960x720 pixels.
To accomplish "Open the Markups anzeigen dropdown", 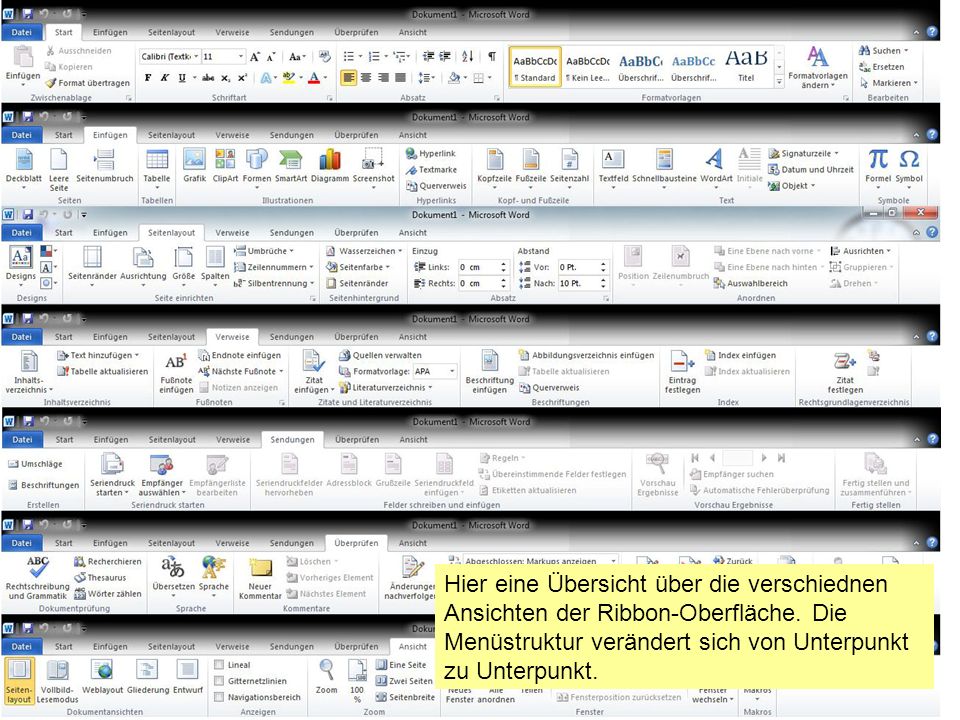I will [x=613, y=561].
